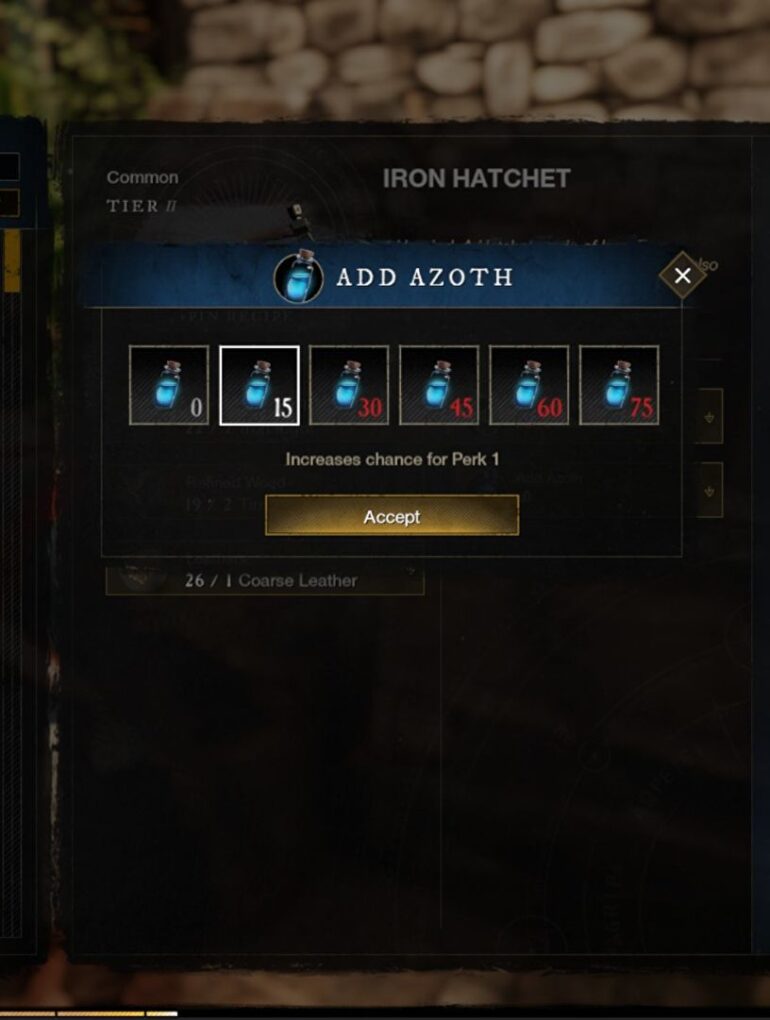Select the Coarse Leather ingredient row
The width and height of the screenshot is (770, 1020).
[x=265, y=578]
